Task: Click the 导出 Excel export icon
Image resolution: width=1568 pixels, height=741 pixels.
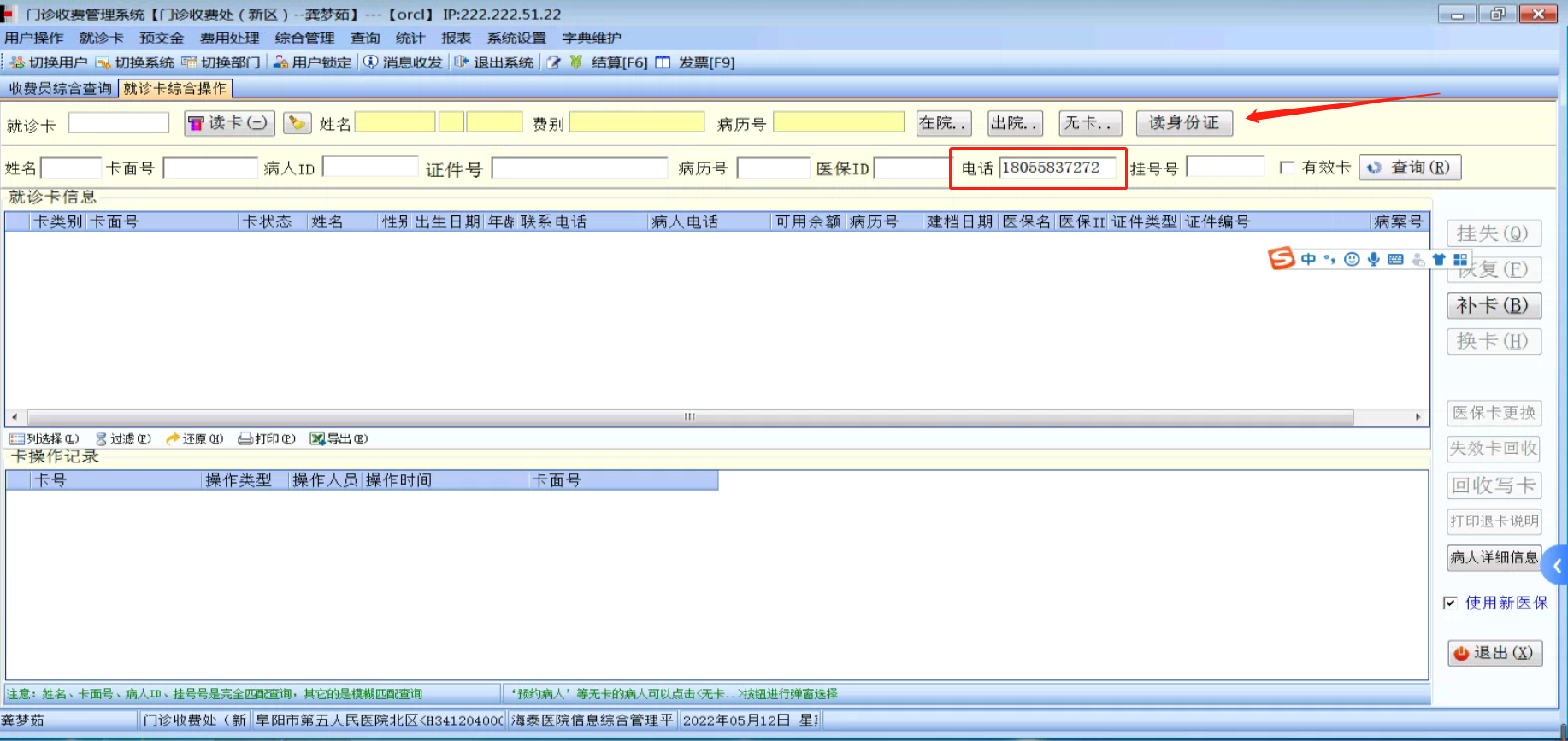Action: click(x=317, y=438)
